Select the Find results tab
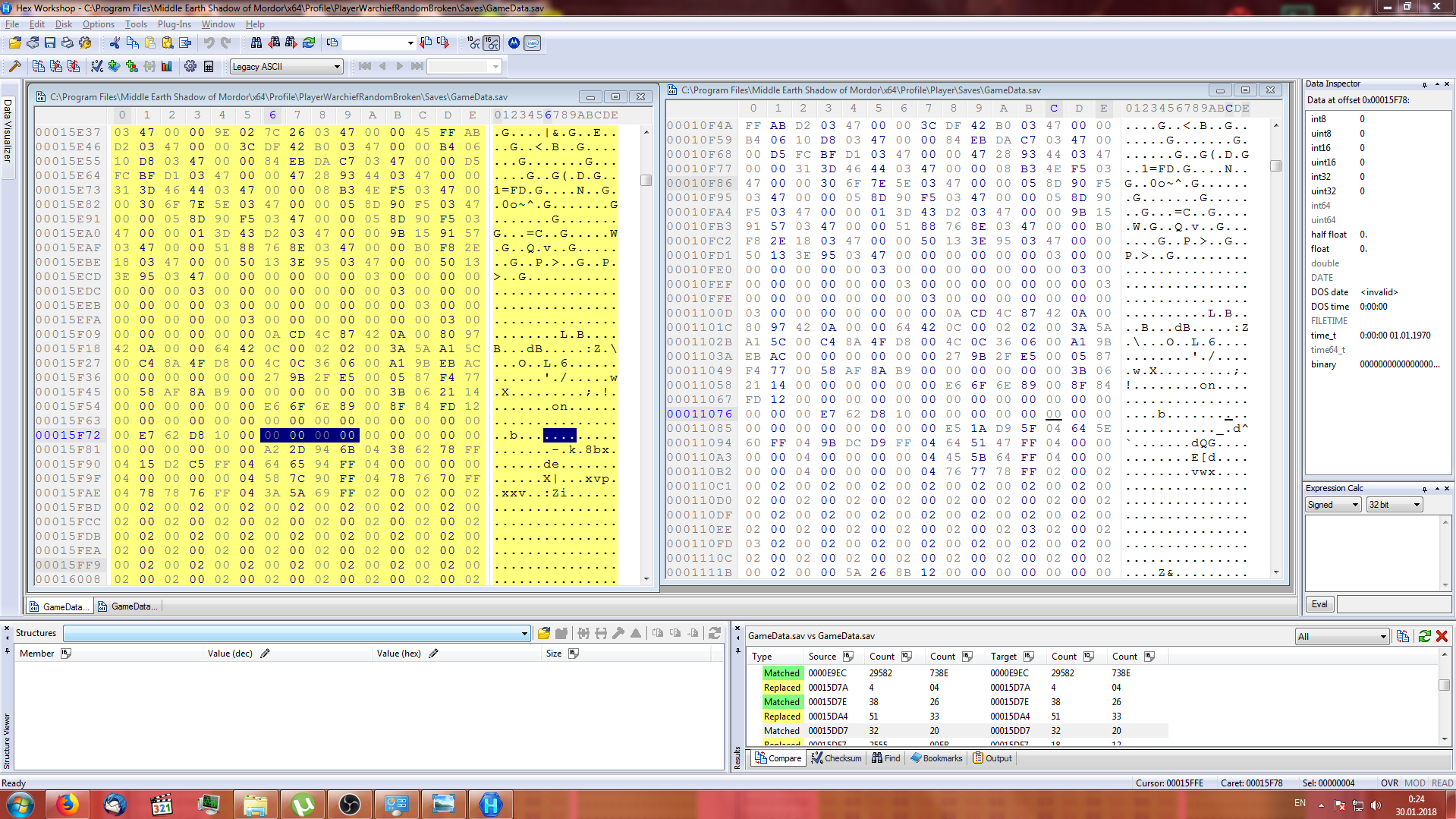Image resolution: width=1456 pixels, height=819 pixels. click(x=886, y=758)
